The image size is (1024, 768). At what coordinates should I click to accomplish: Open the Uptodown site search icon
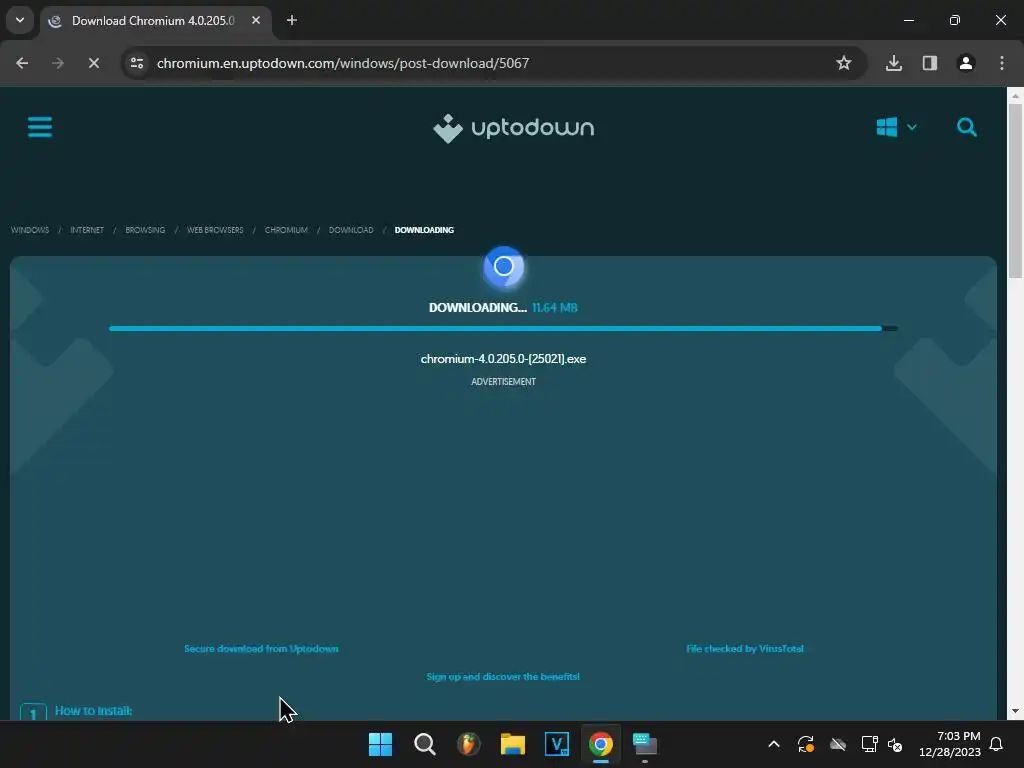(967, 127)
